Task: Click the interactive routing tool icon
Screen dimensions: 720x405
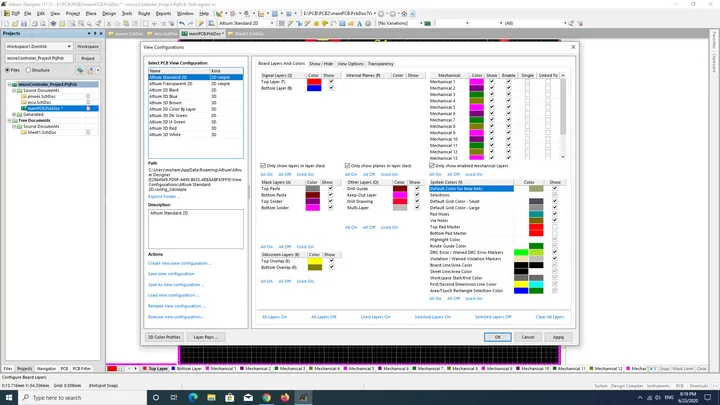Action: point(290,23)
